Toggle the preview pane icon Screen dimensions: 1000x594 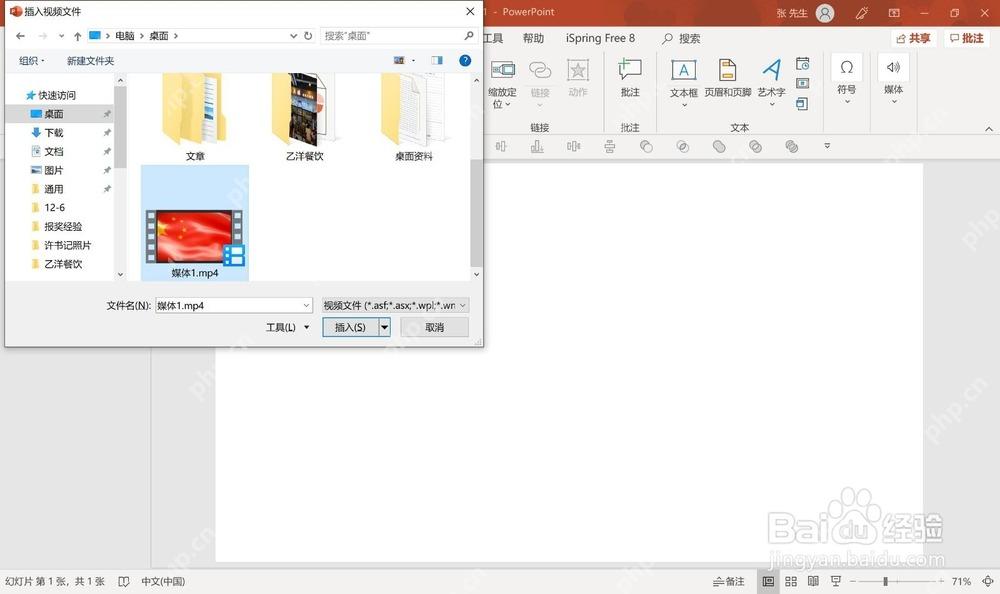pyautogui.click(x=437, y=61)
